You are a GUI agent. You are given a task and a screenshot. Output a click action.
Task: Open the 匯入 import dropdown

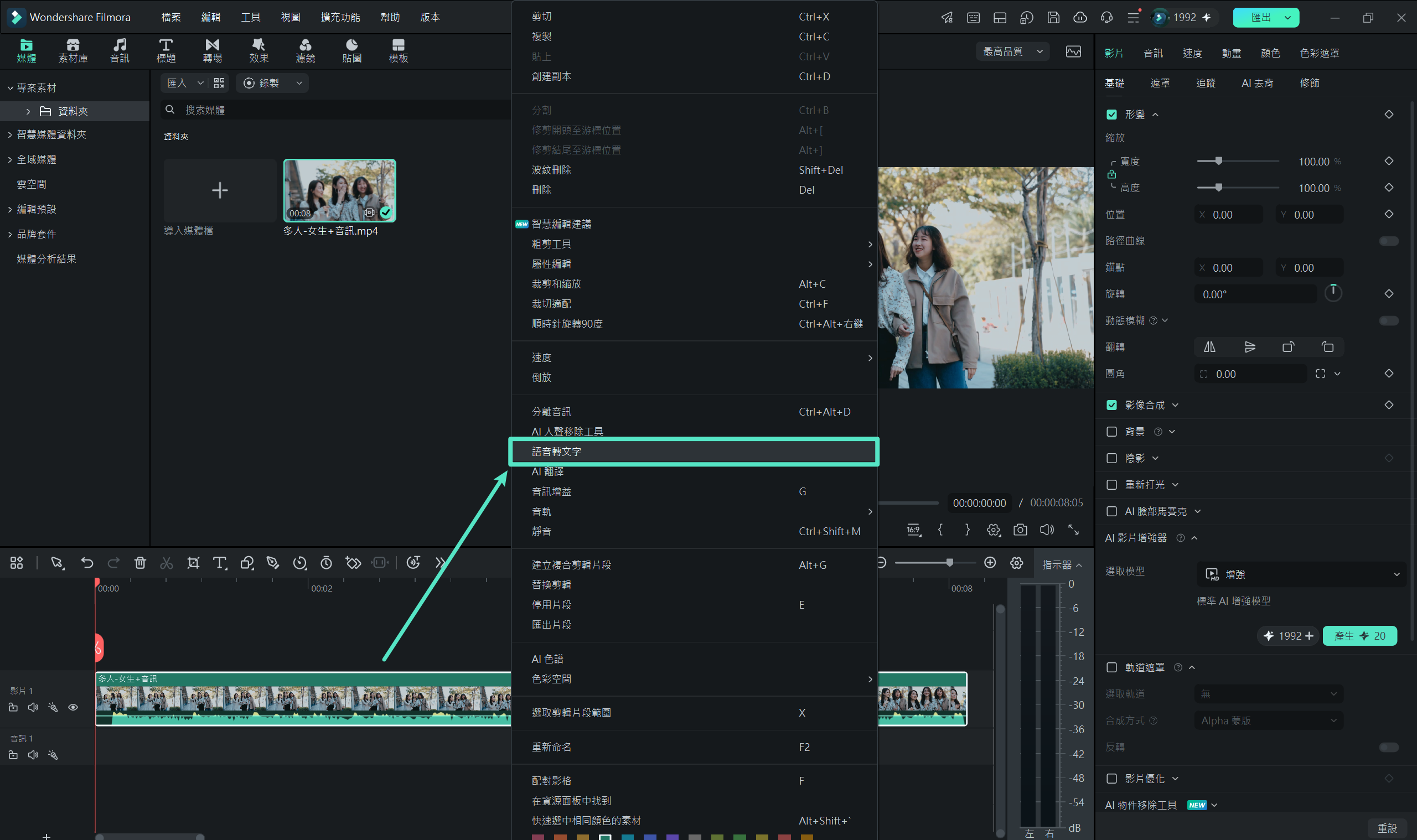click(184, 83)
